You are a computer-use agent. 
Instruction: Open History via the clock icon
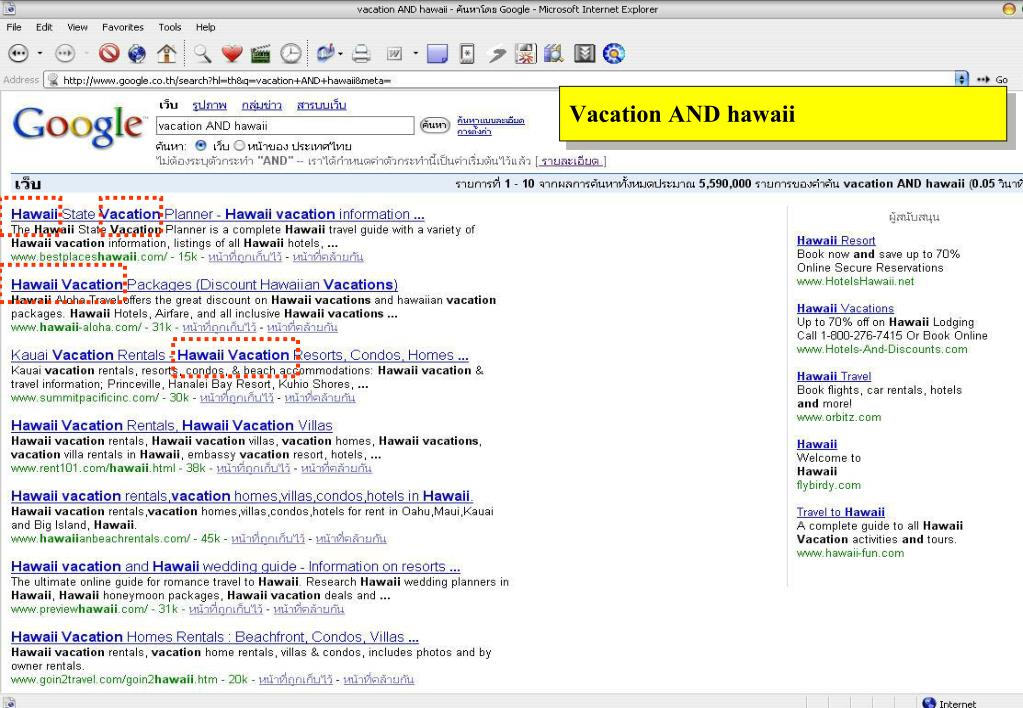click(x=291, y=53)
